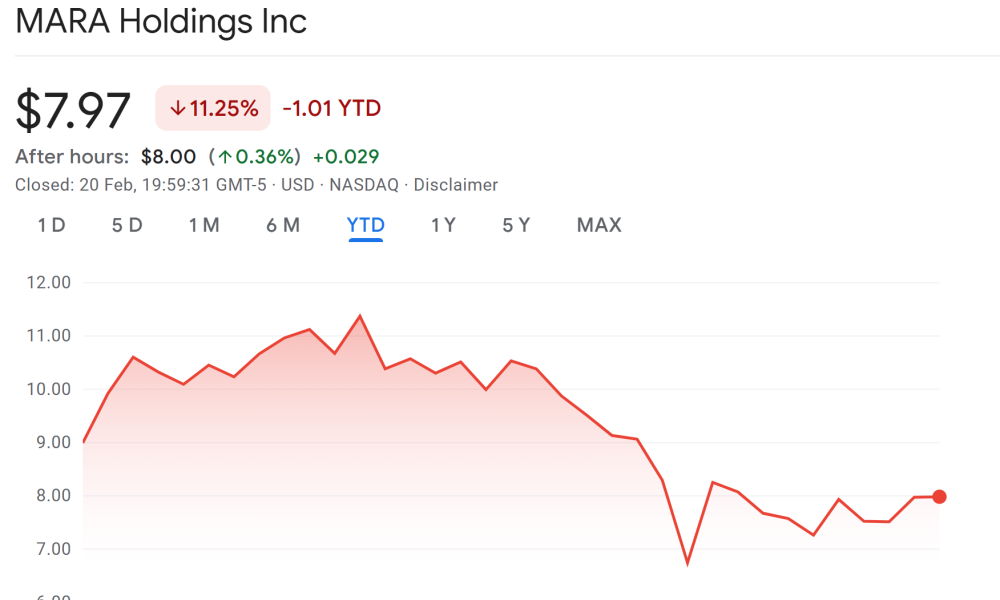
Task: Click the green up arrow beside 0.36%
Action: (x=226, y=157)
